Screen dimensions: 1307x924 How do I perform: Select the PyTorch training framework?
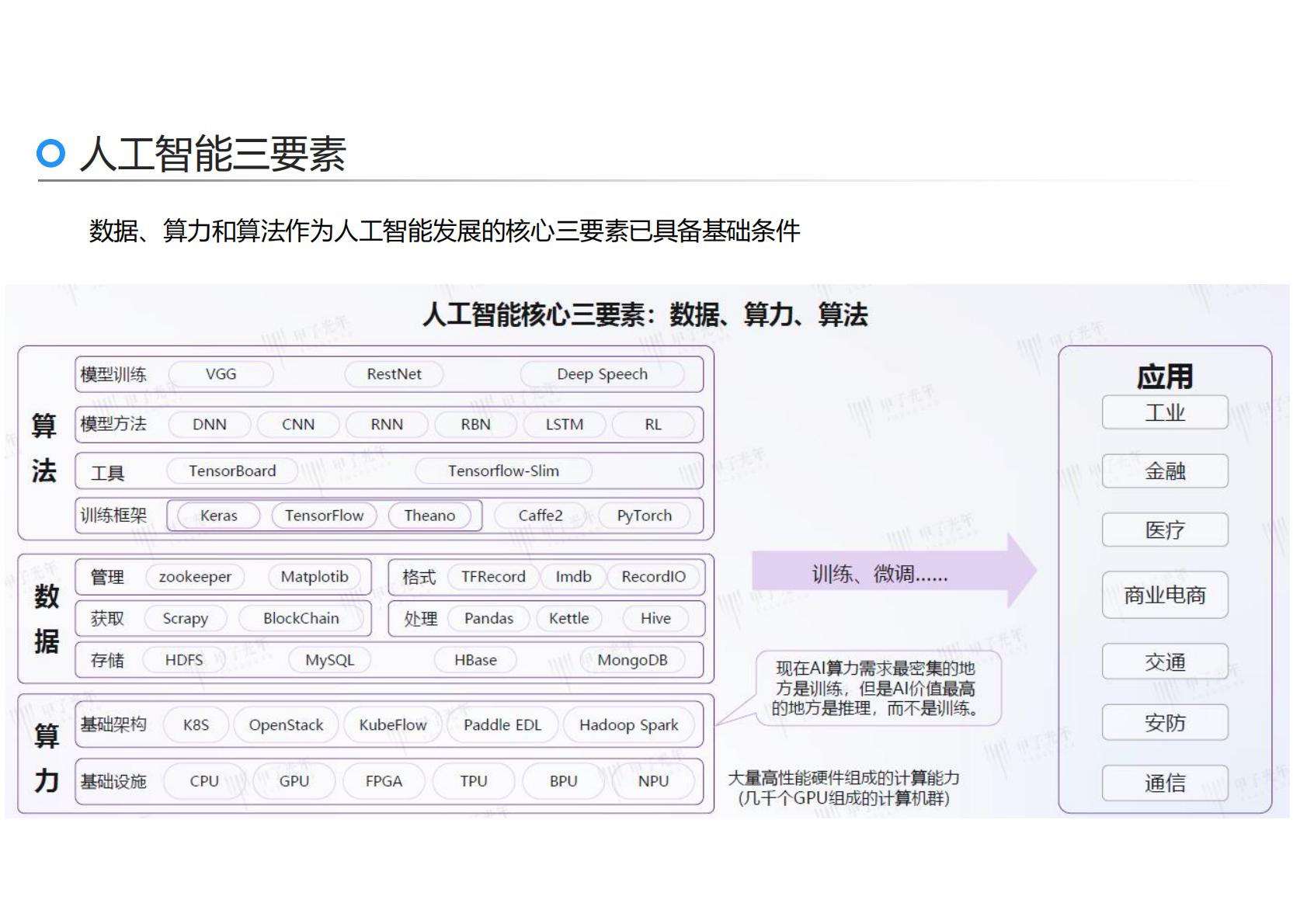click(x=644, y=515)
